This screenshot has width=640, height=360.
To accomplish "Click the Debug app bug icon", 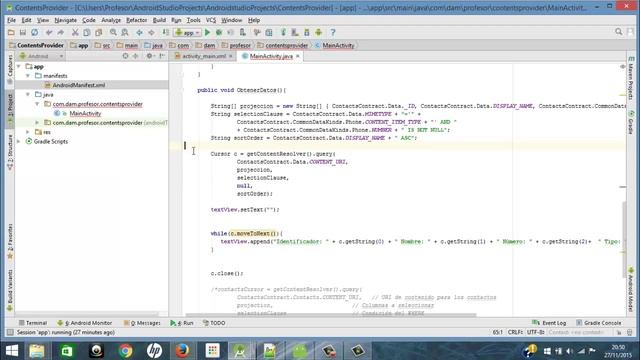I will point(219,32).
